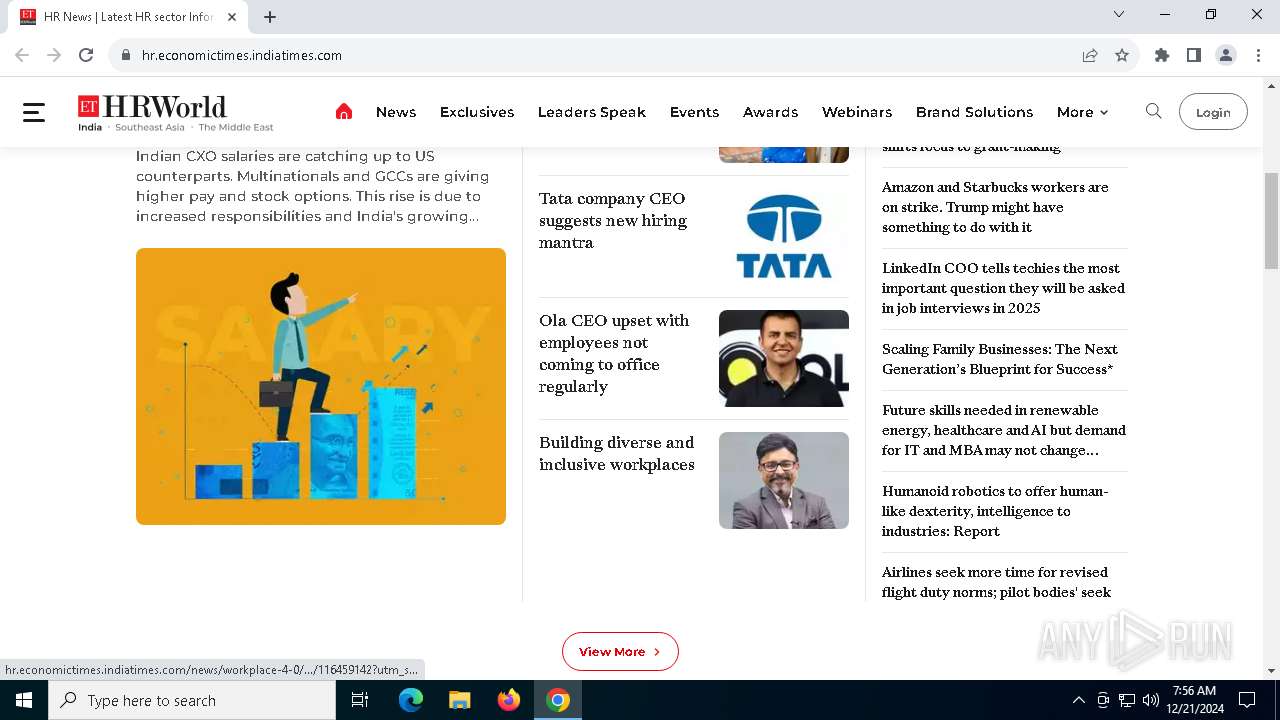Open LinkedIn COO job interviews 2025 article
The height and width of the screenshot is (720, 1280).
pos(1003,288)
